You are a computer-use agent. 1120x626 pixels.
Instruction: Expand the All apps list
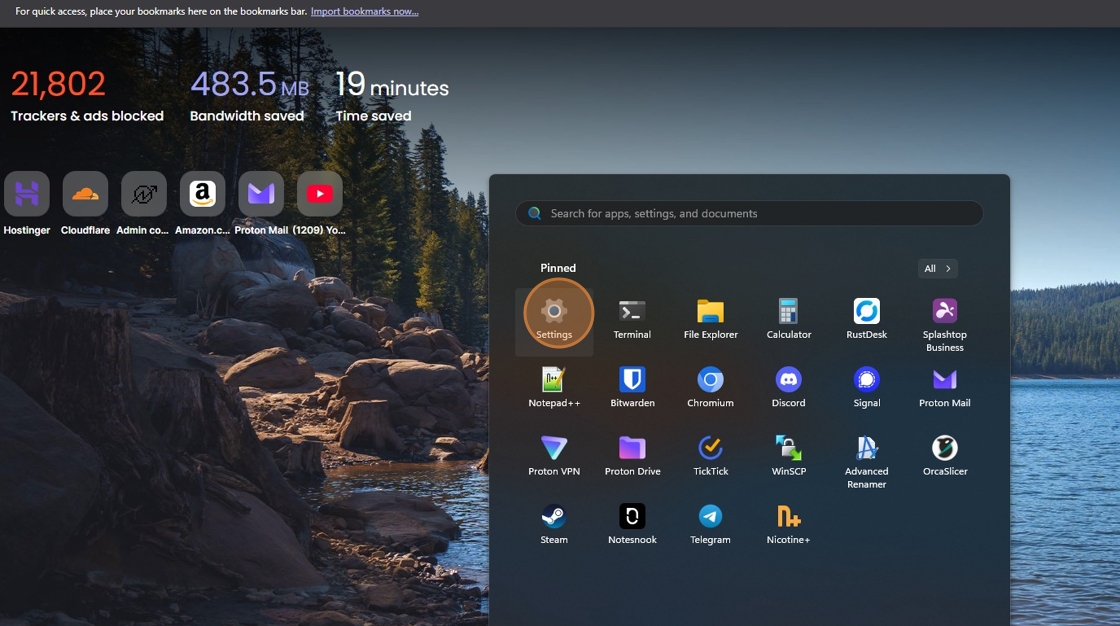[x=937, y=269]
